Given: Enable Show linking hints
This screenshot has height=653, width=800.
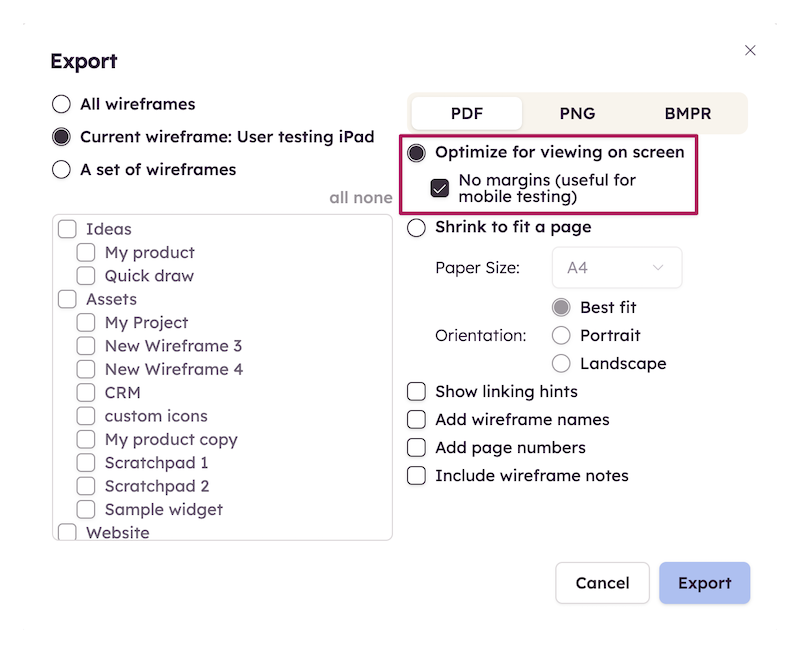Looking at the screenshot, I should tap(417, 392).
